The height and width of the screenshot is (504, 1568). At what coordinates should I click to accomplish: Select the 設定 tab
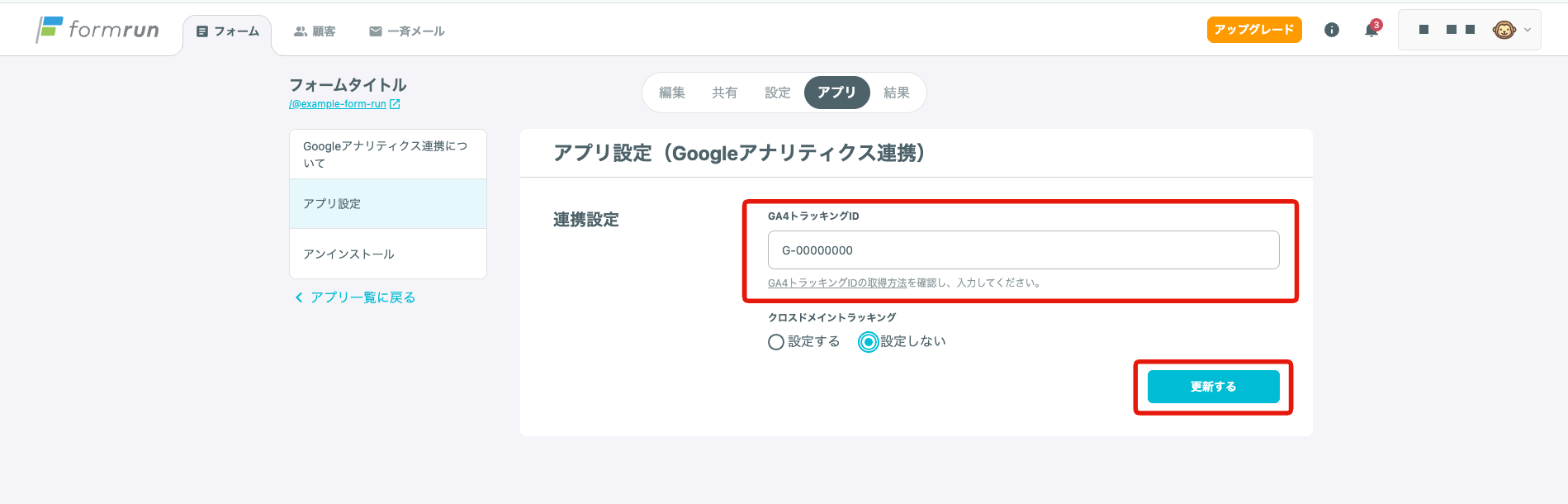click(x=778, y=93)
